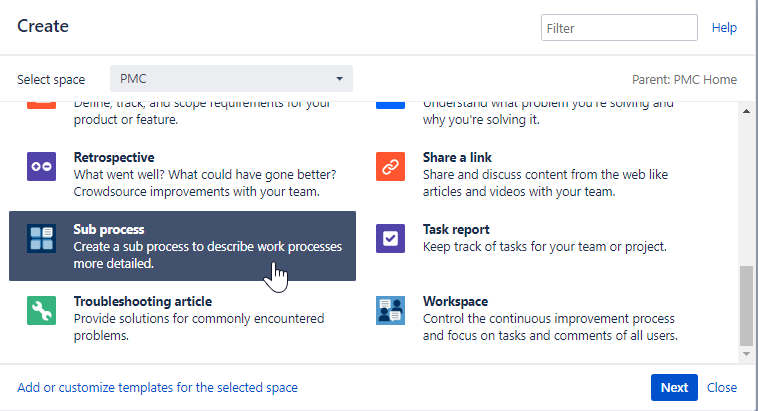The width and height of the screenshot is (758, 411).
Task: Click the Workspace template icon
Action: click(x=391, y=310)
